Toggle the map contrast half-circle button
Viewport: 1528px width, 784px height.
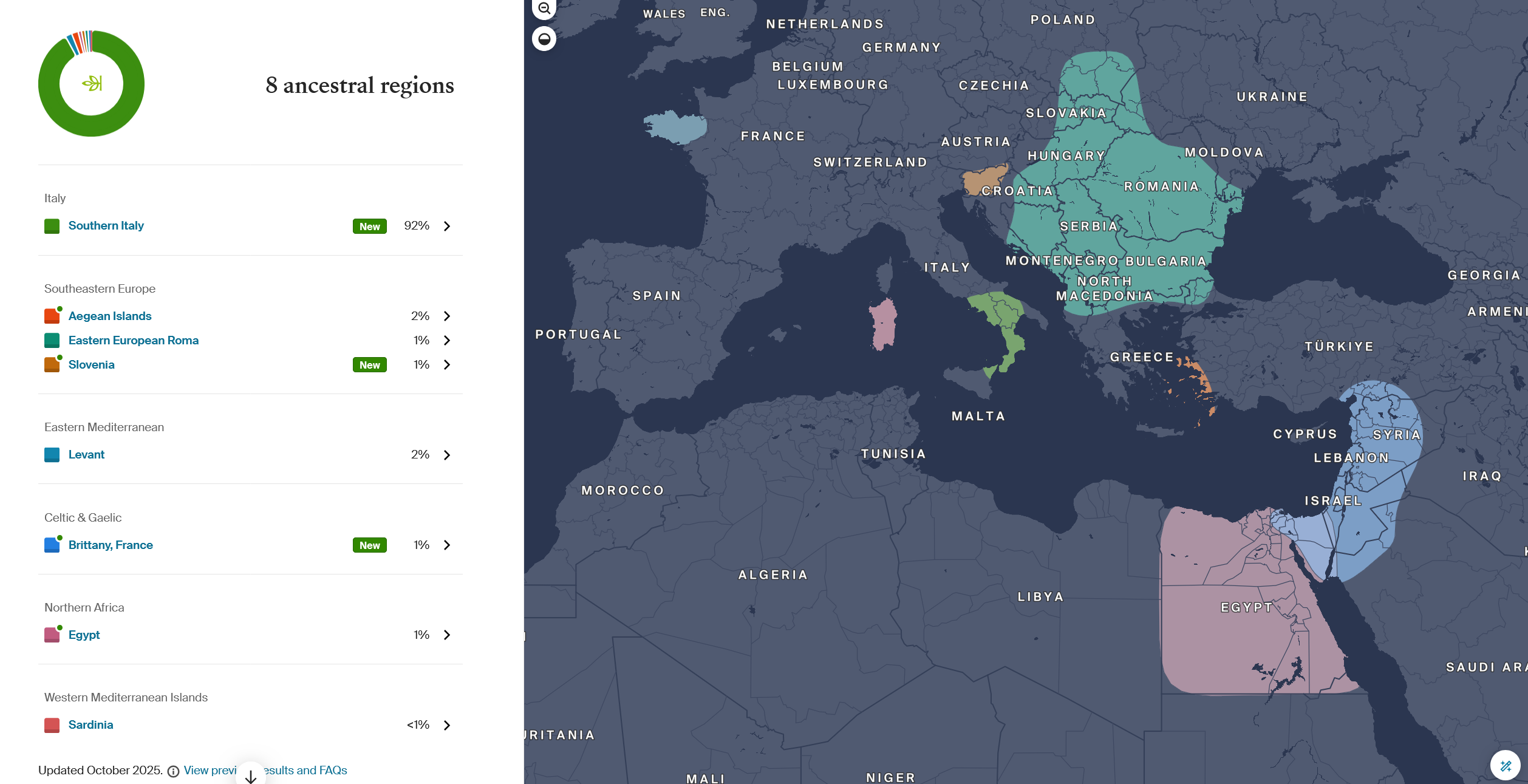pyautogui.click(x=544, y=39)
